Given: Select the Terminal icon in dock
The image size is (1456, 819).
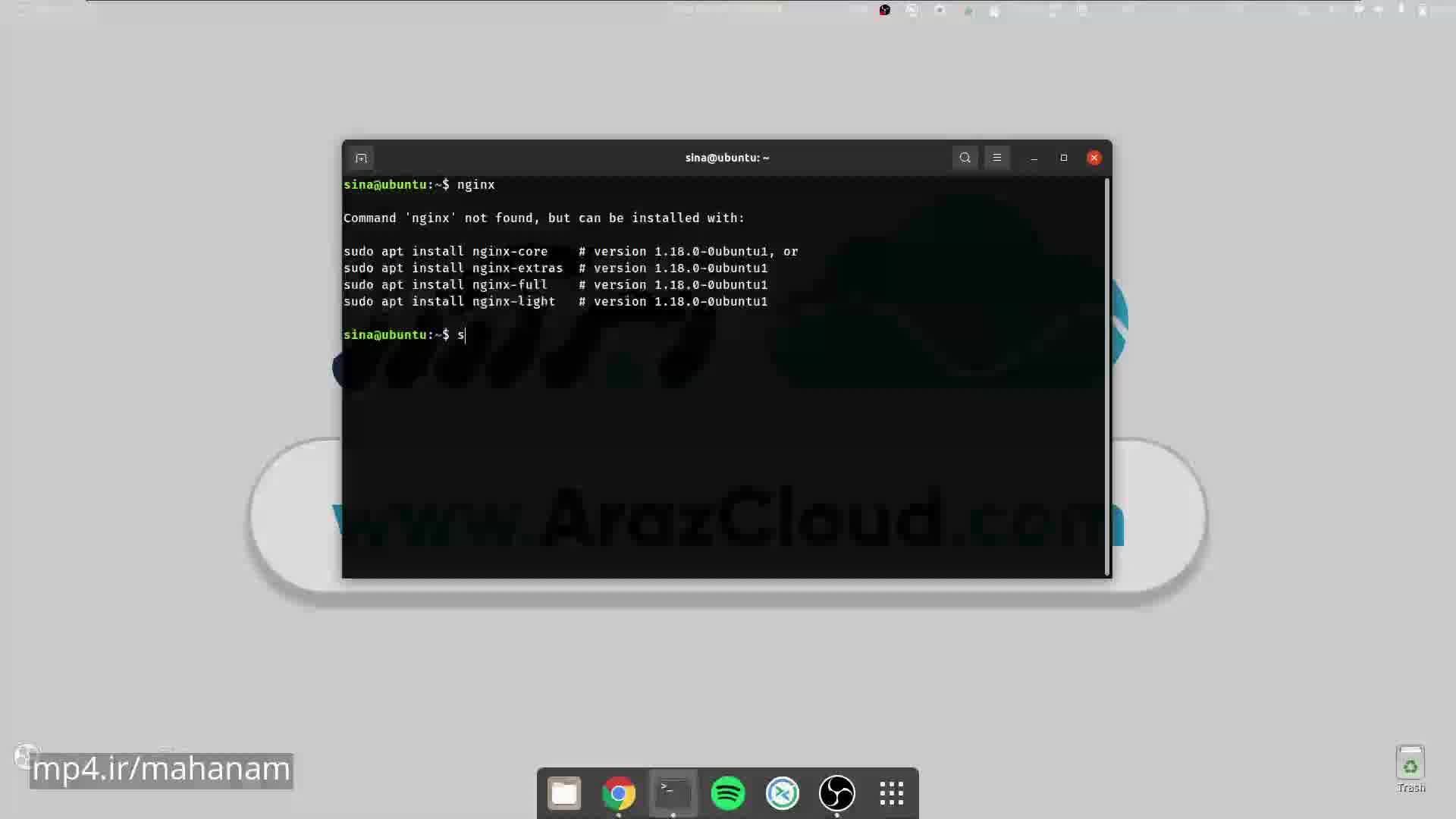Looking at the screenshot, I should coord(673,793).
